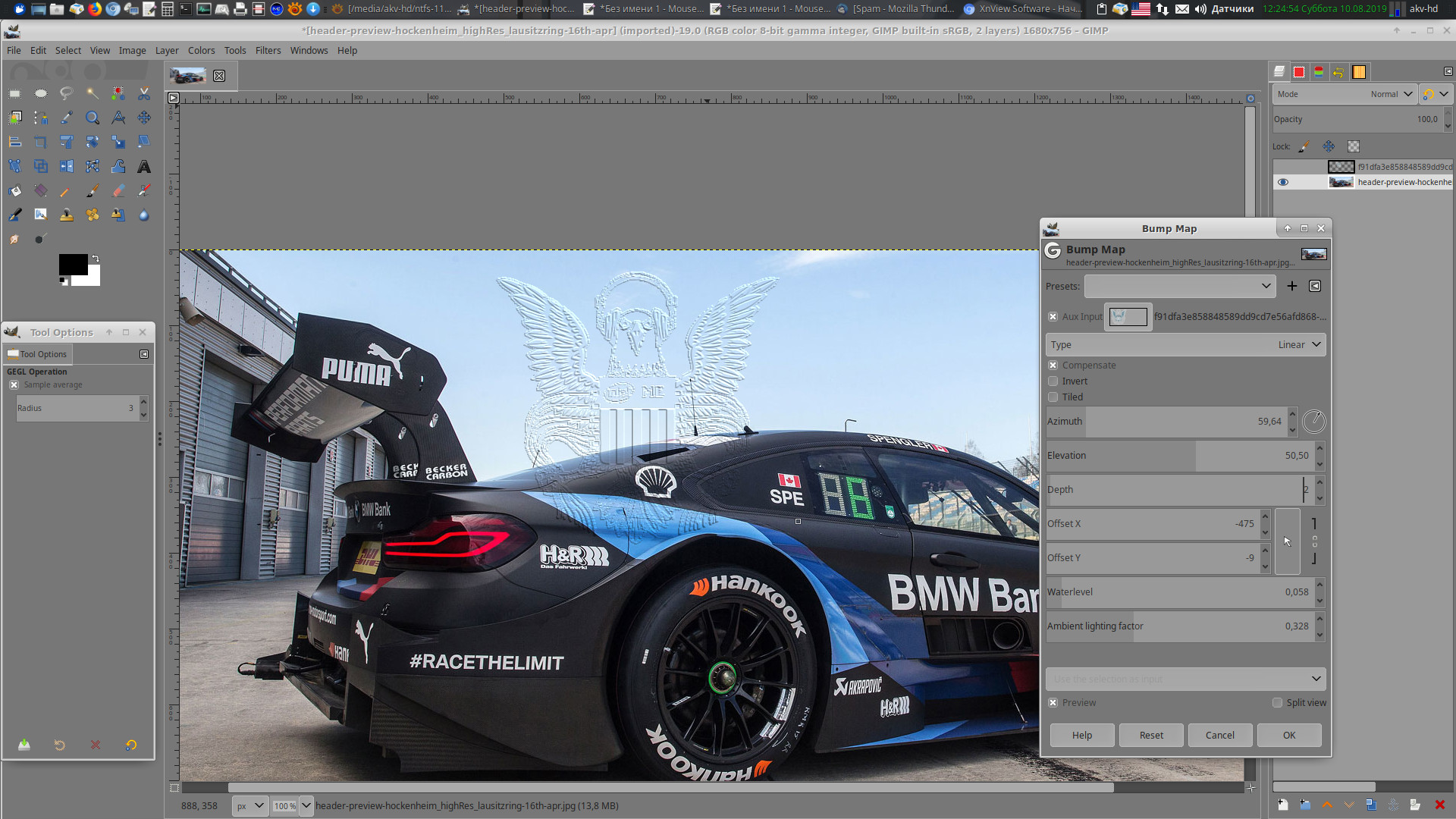Open the Filters menu
1456x819 pixels.
(268, 51)
